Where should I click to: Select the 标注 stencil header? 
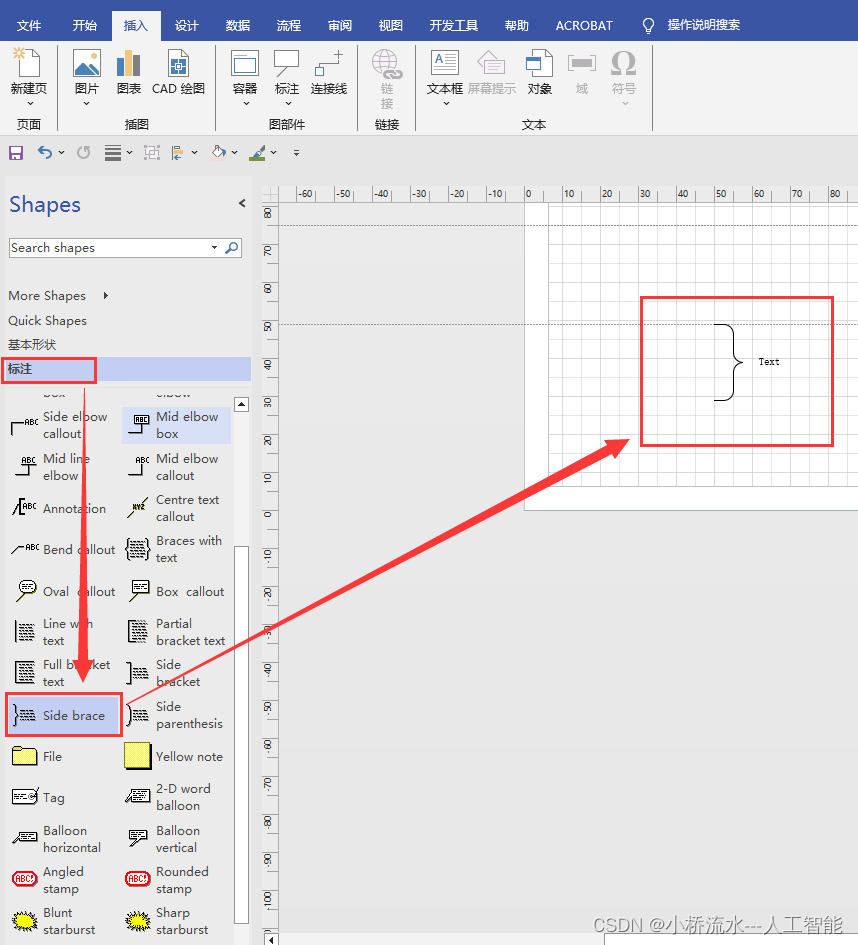(x=127, y=369)
